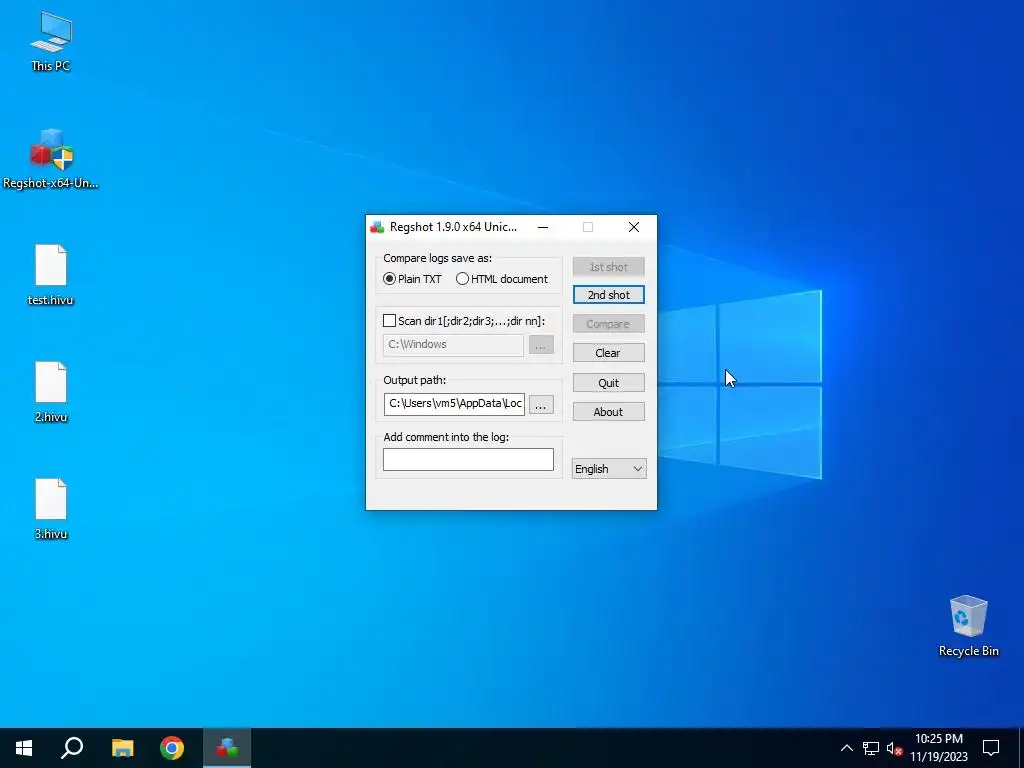Select HTML document radio option
Screen dimensions: 1024x768
[x=502, y=279]
